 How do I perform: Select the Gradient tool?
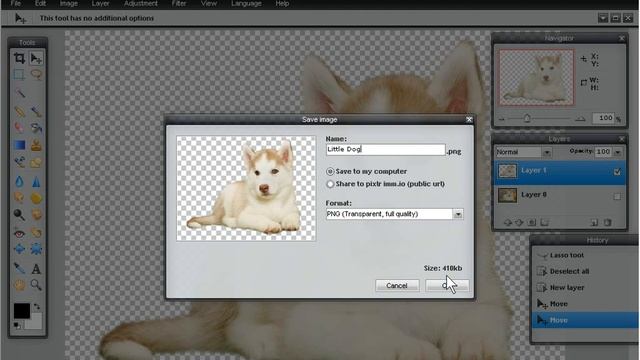coord(19,145)
